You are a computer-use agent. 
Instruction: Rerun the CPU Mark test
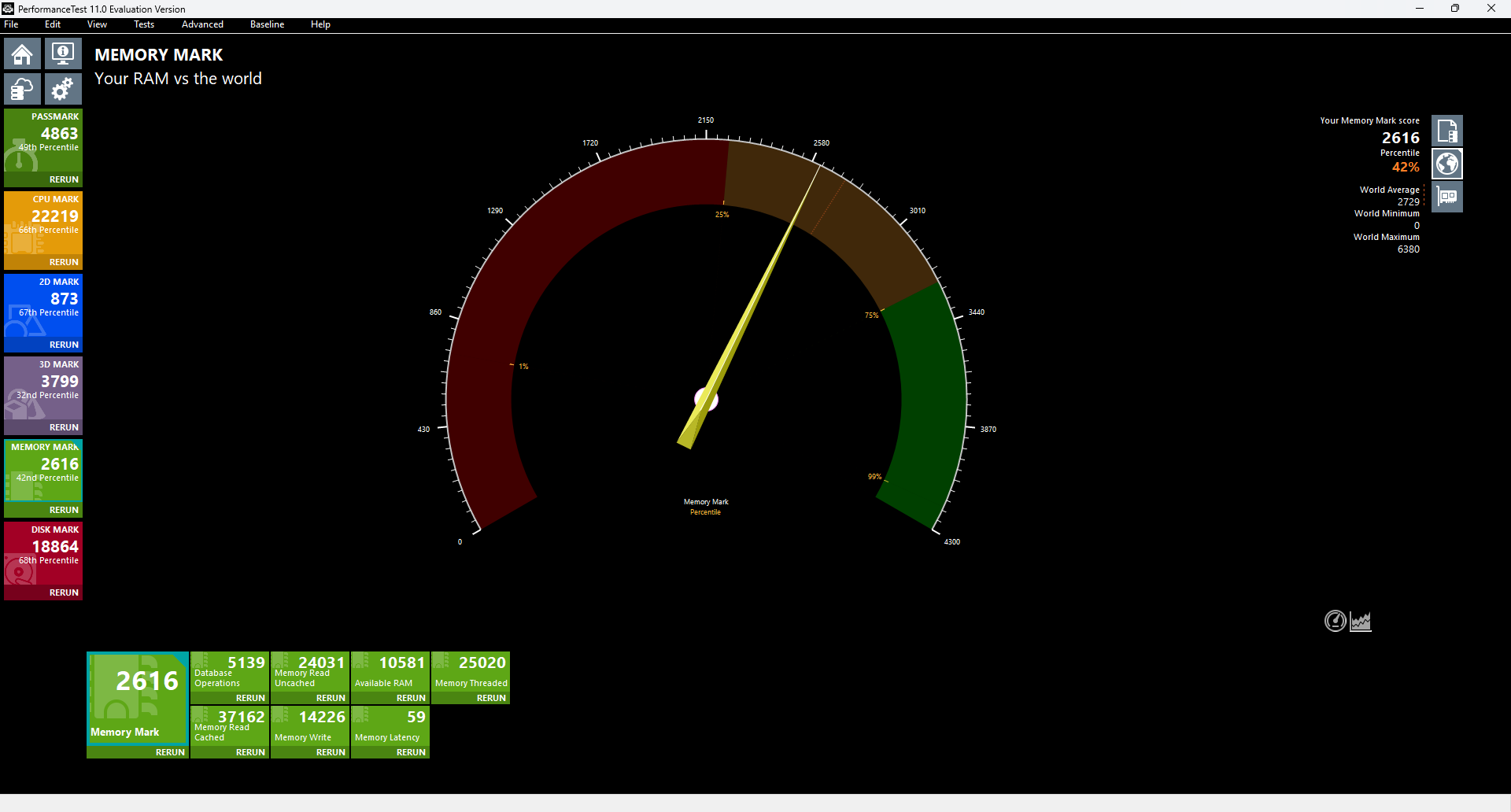(64, 262)
